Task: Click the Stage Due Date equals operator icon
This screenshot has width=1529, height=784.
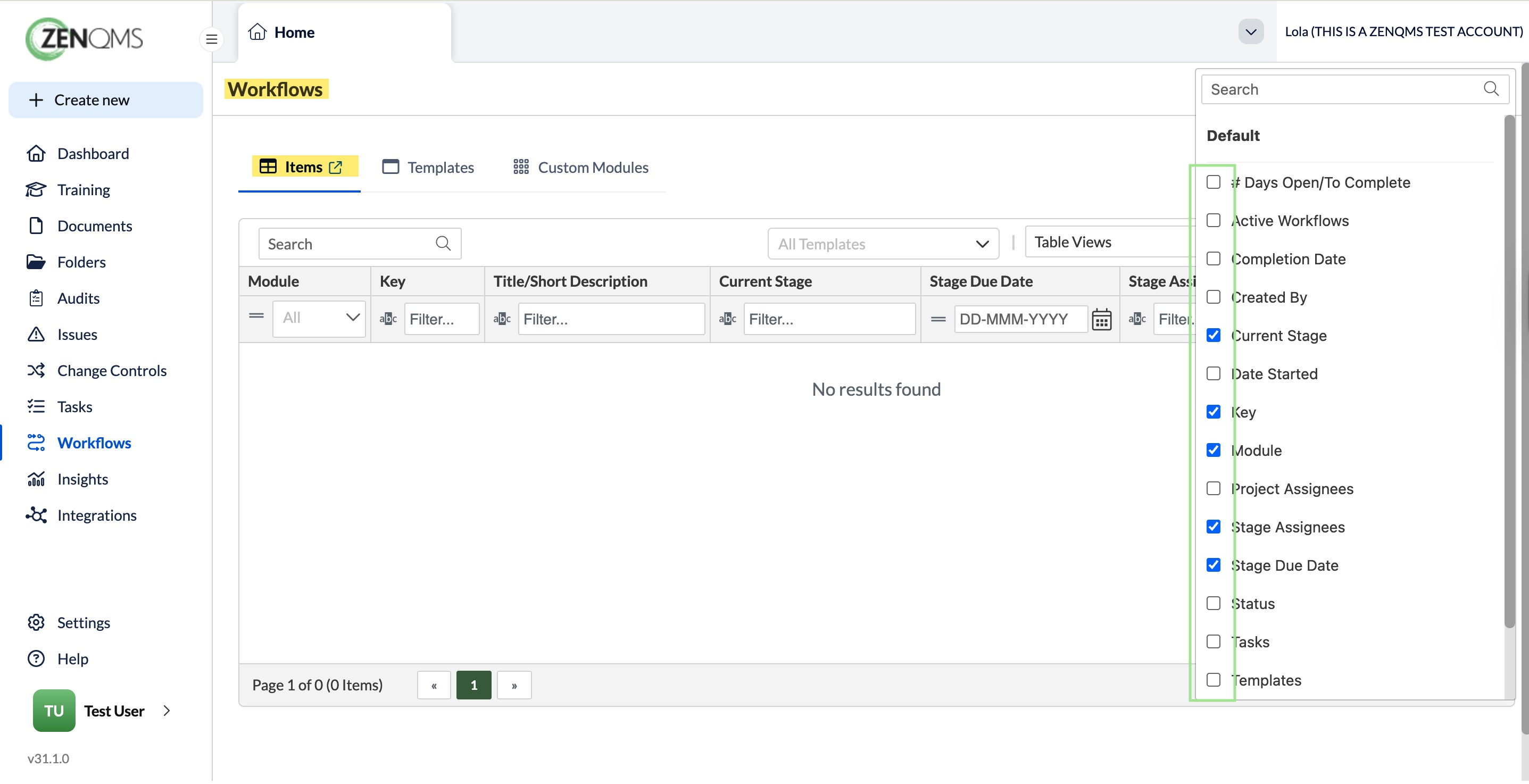Action: click(x=938, y=320)
